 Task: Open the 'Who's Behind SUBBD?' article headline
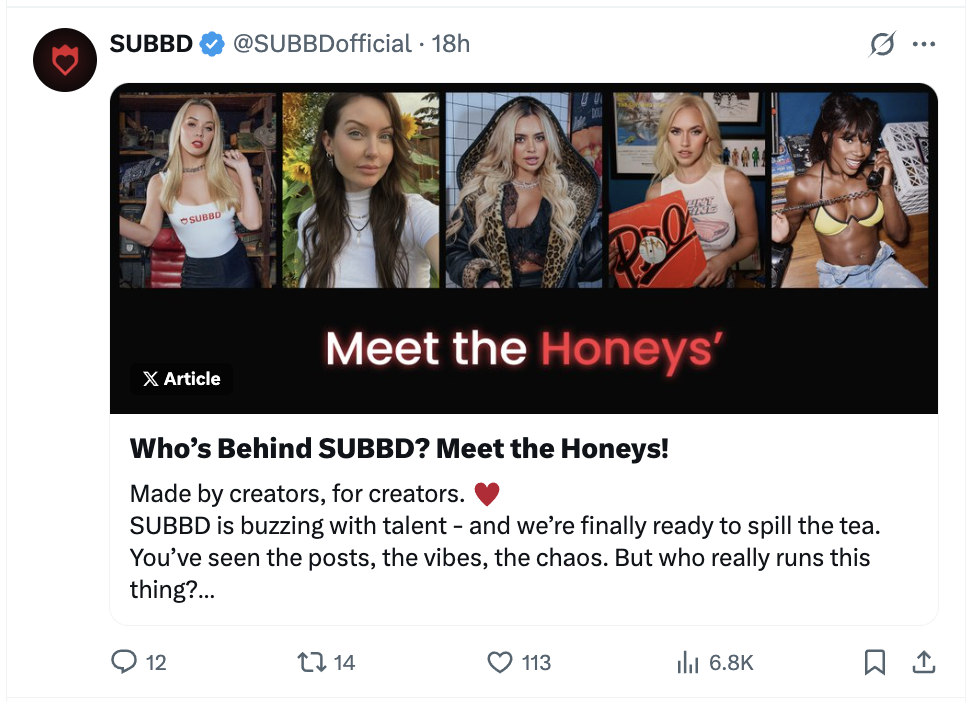pos(399,448)
